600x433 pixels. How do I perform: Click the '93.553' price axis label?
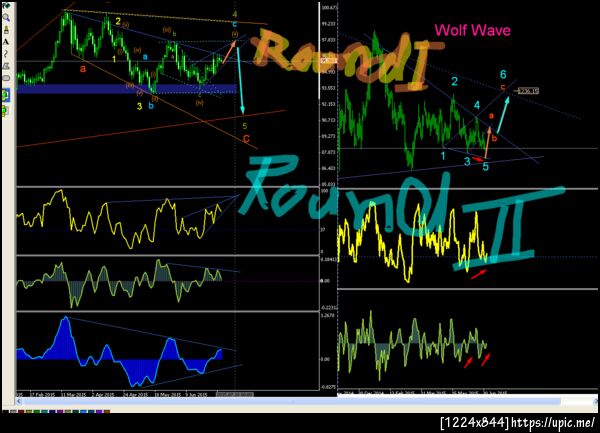click(329, 88)
